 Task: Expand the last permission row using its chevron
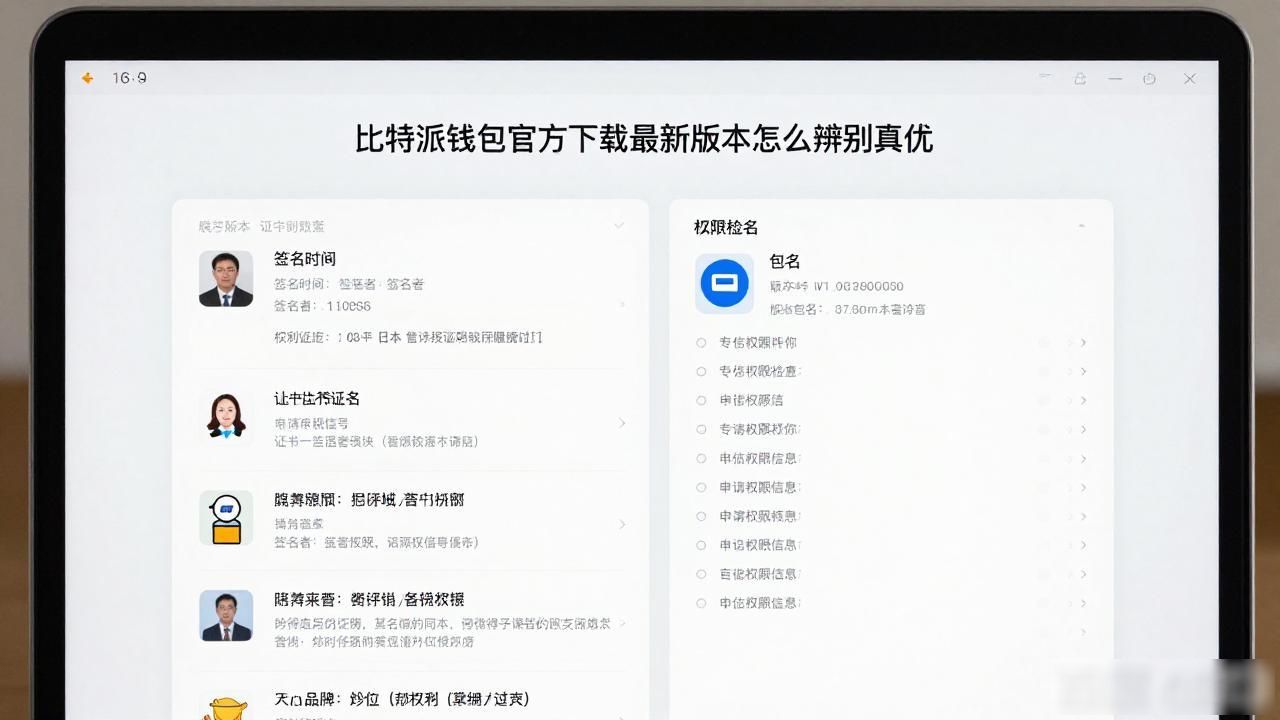click(1083, 604)
